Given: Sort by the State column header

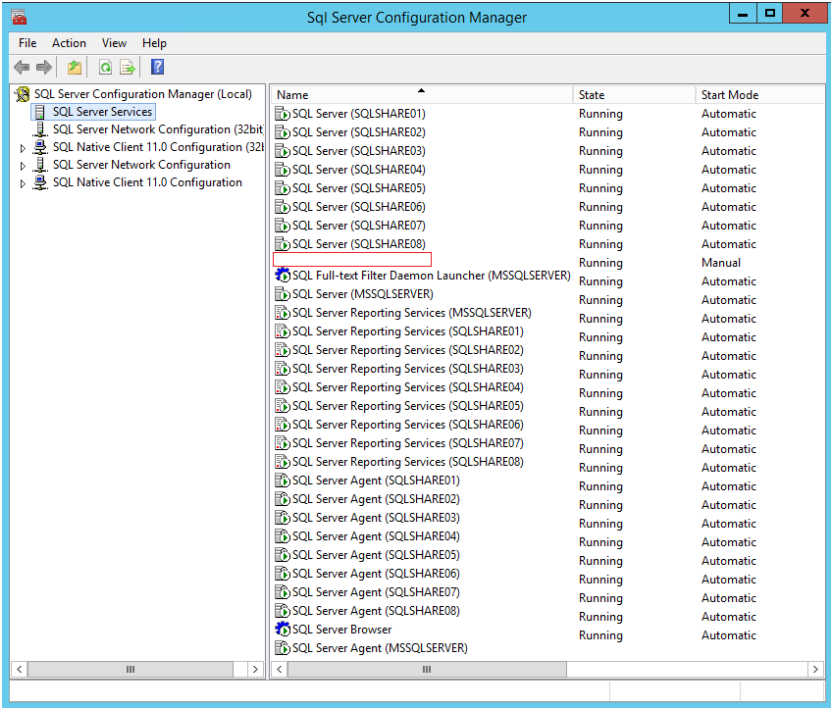Looking at the screenshot, I should (x=634, y=95).
